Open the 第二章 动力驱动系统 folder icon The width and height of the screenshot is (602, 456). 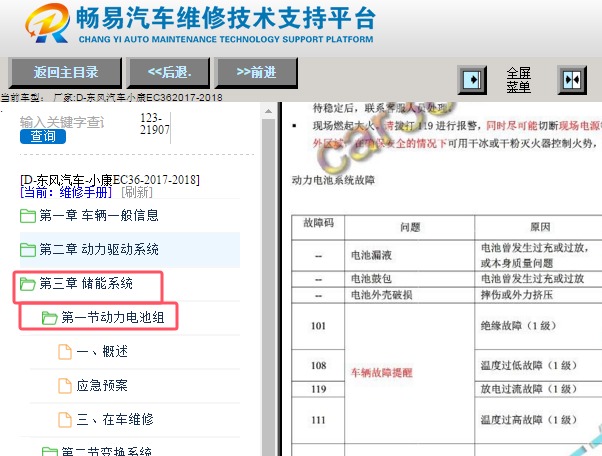click(28, 250)
